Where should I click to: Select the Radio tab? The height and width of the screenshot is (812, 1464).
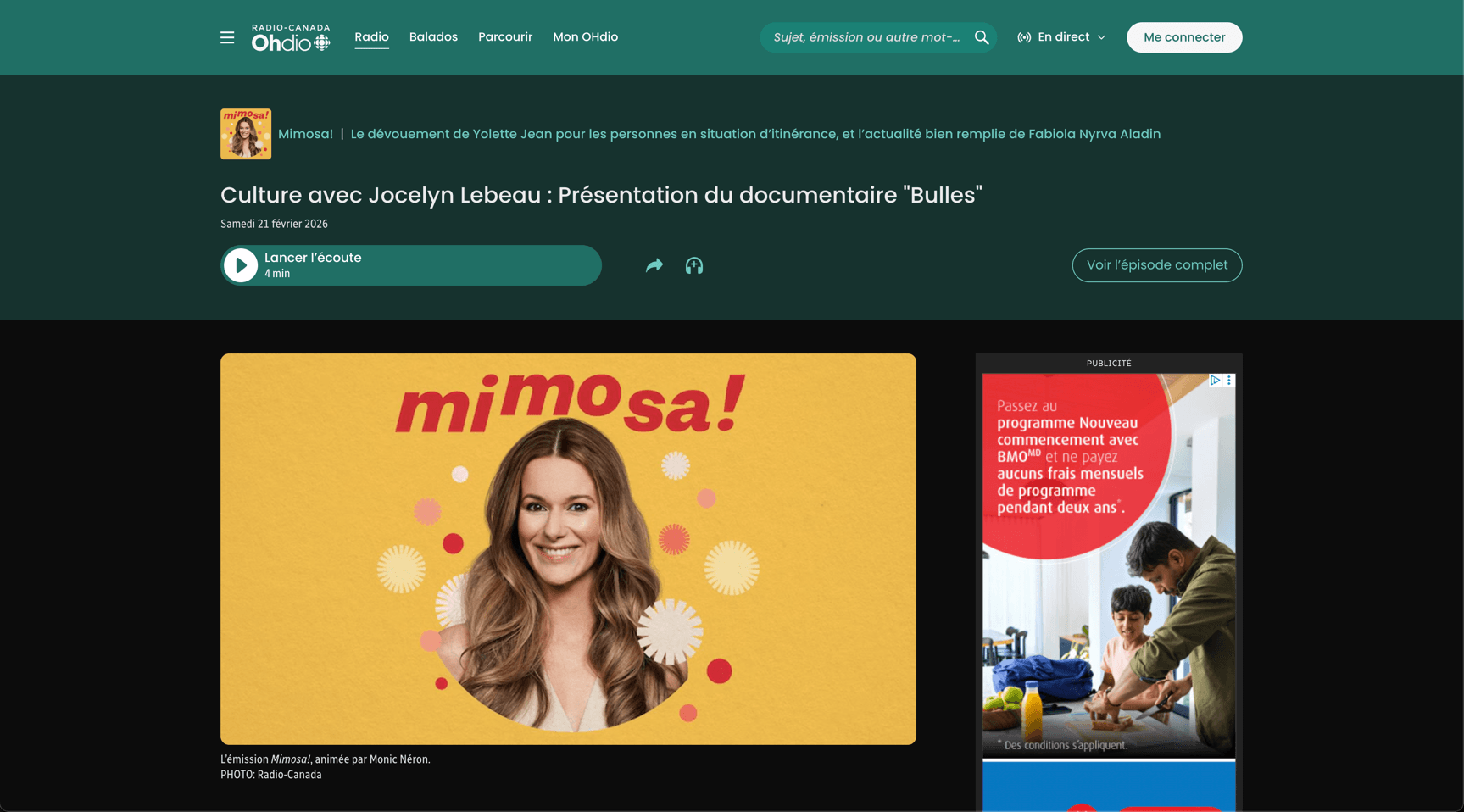click(x=371, y=36)
